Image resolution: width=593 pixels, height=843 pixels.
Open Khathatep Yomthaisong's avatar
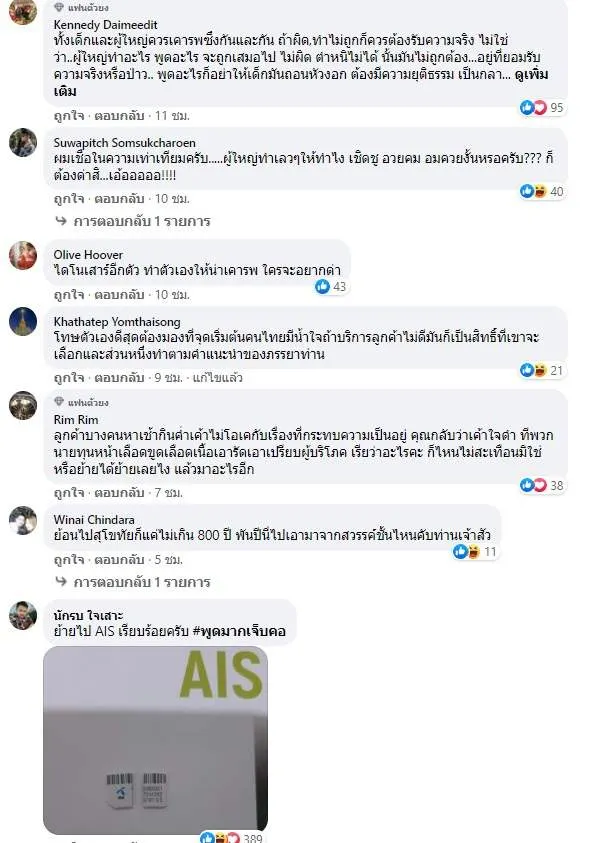(23, 322)
